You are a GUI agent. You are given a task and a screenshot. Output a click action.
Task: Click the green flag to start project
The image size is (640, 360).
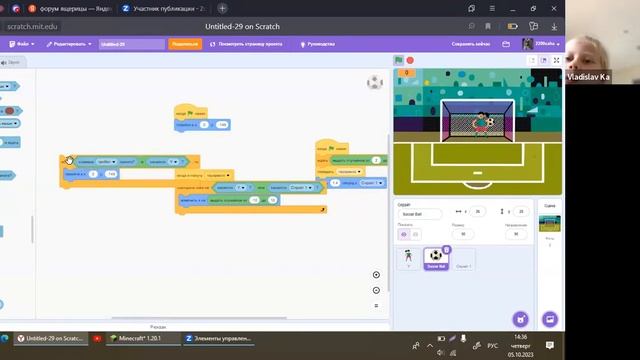tap(399, 60)
